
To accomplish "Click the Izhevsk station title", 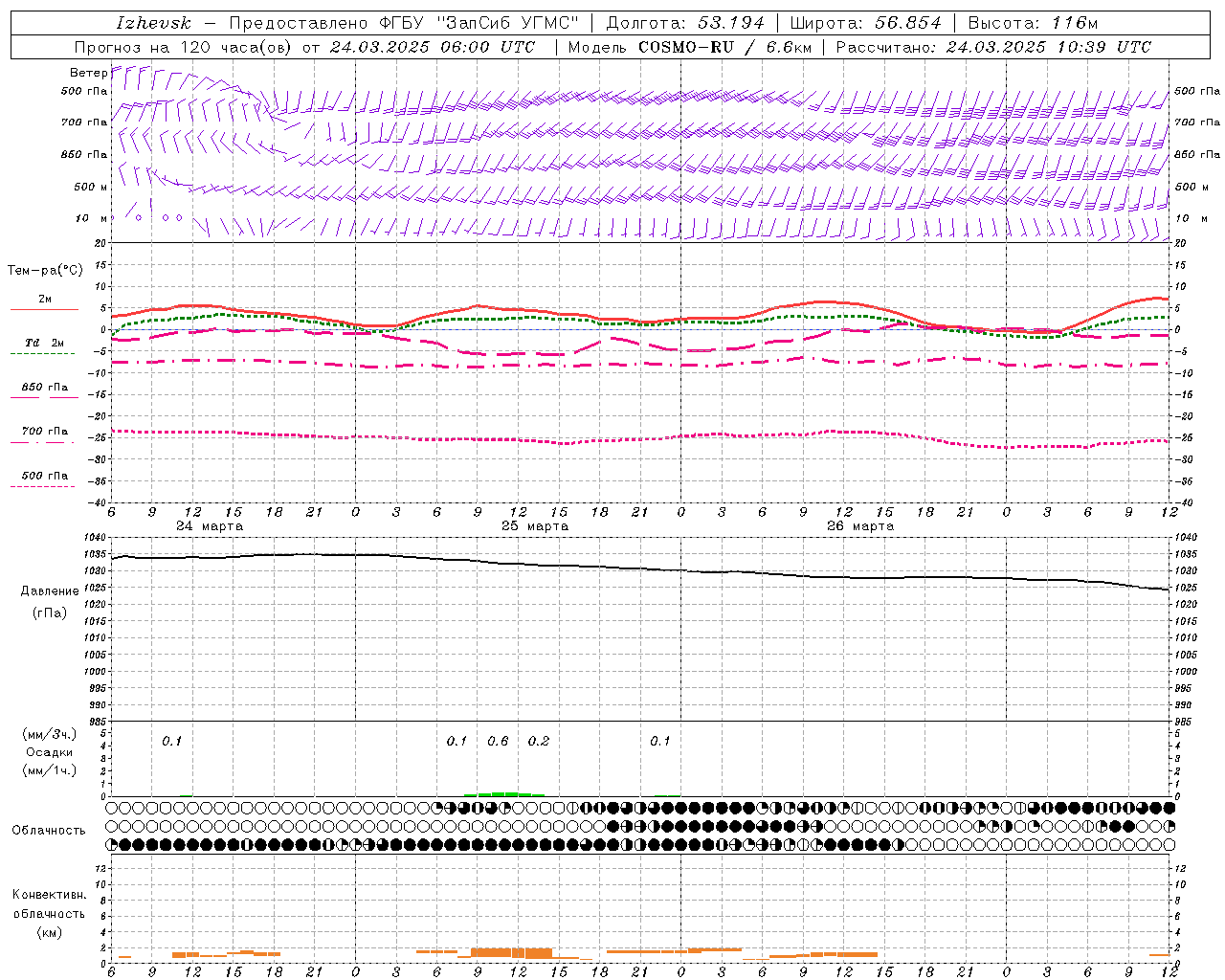I will tap(153, 23).
